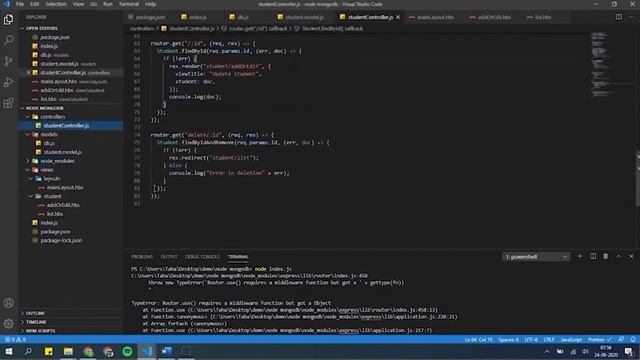Open the Terminal menu
The width and height of the screenshot is (640, 360).
click(x=129, y=4)
